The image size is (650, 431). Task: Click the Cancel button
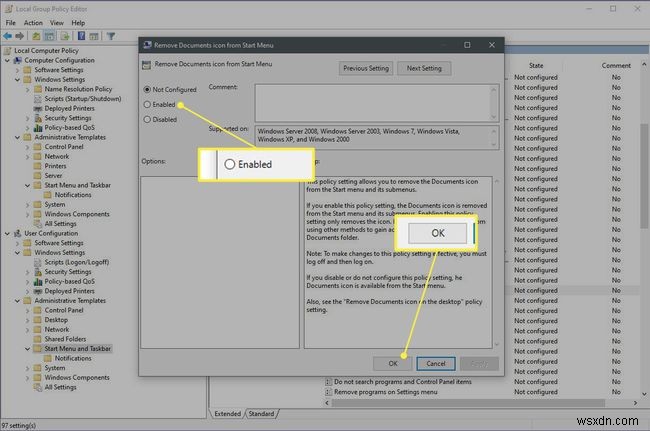click(x=436, y=363)
